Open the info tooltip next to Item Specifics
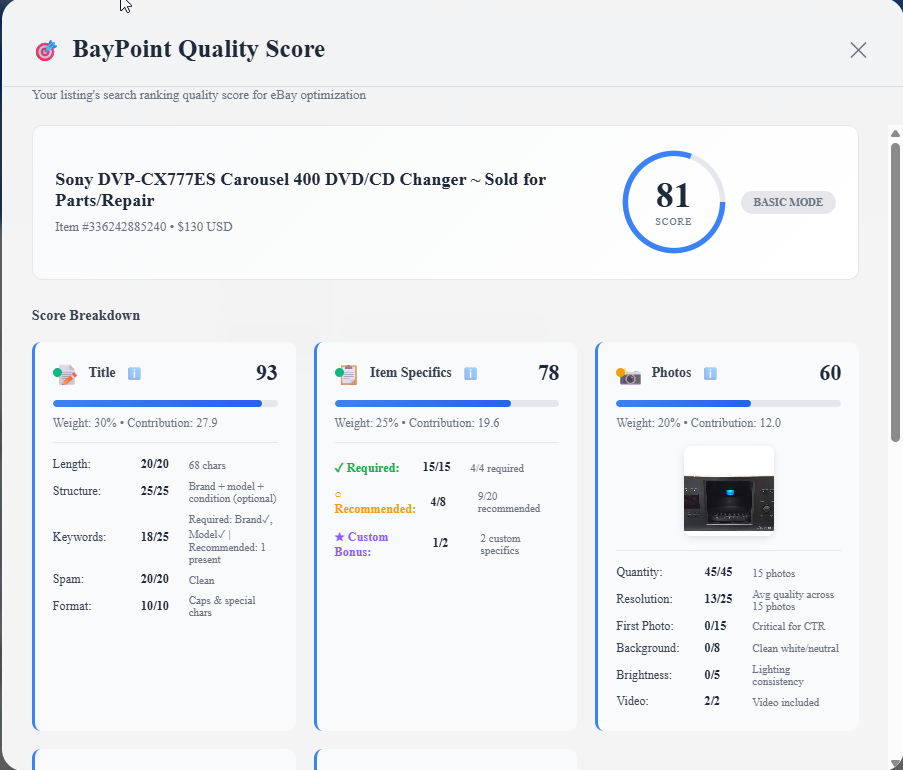Viewport: 903px width, 770px height. (x=470, y=373)
